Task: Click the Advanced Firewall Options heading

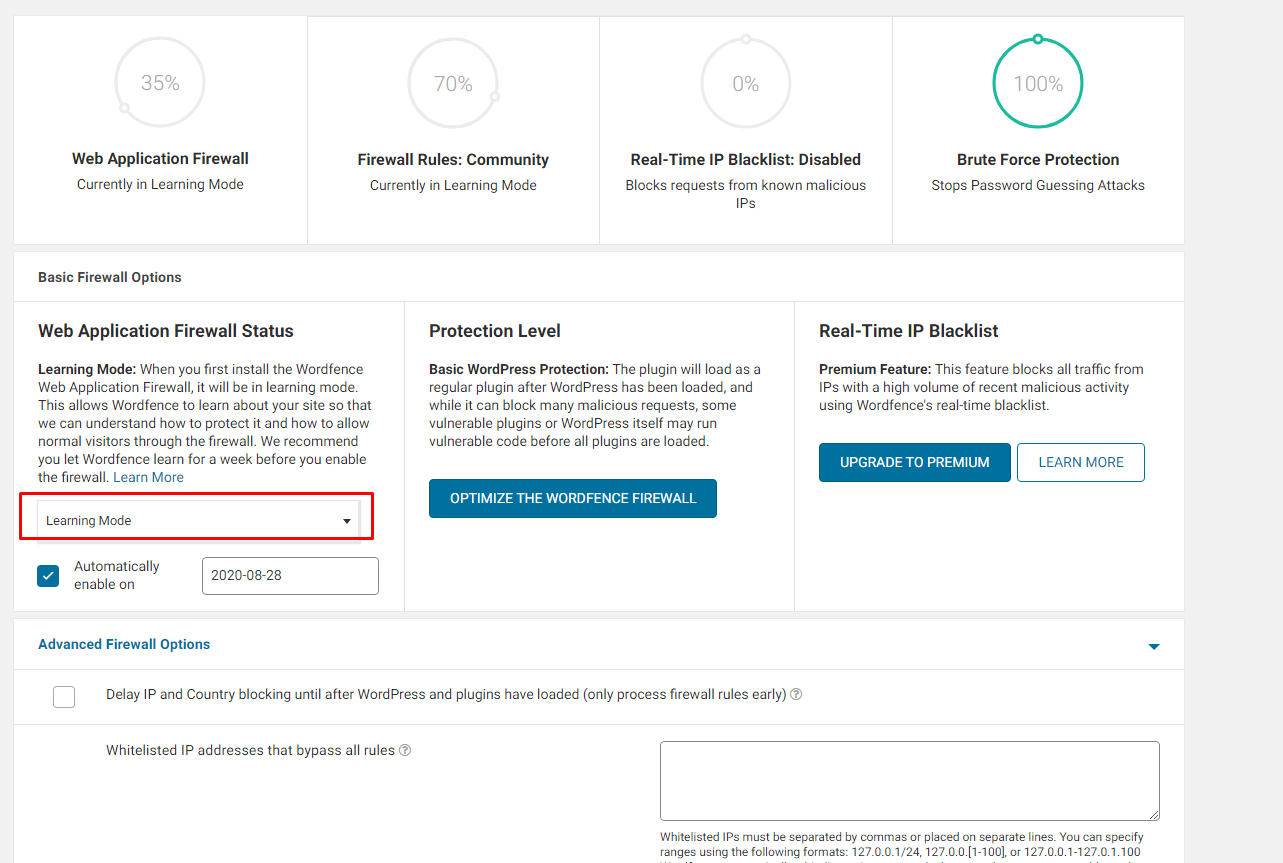Action: click(124, 644)
